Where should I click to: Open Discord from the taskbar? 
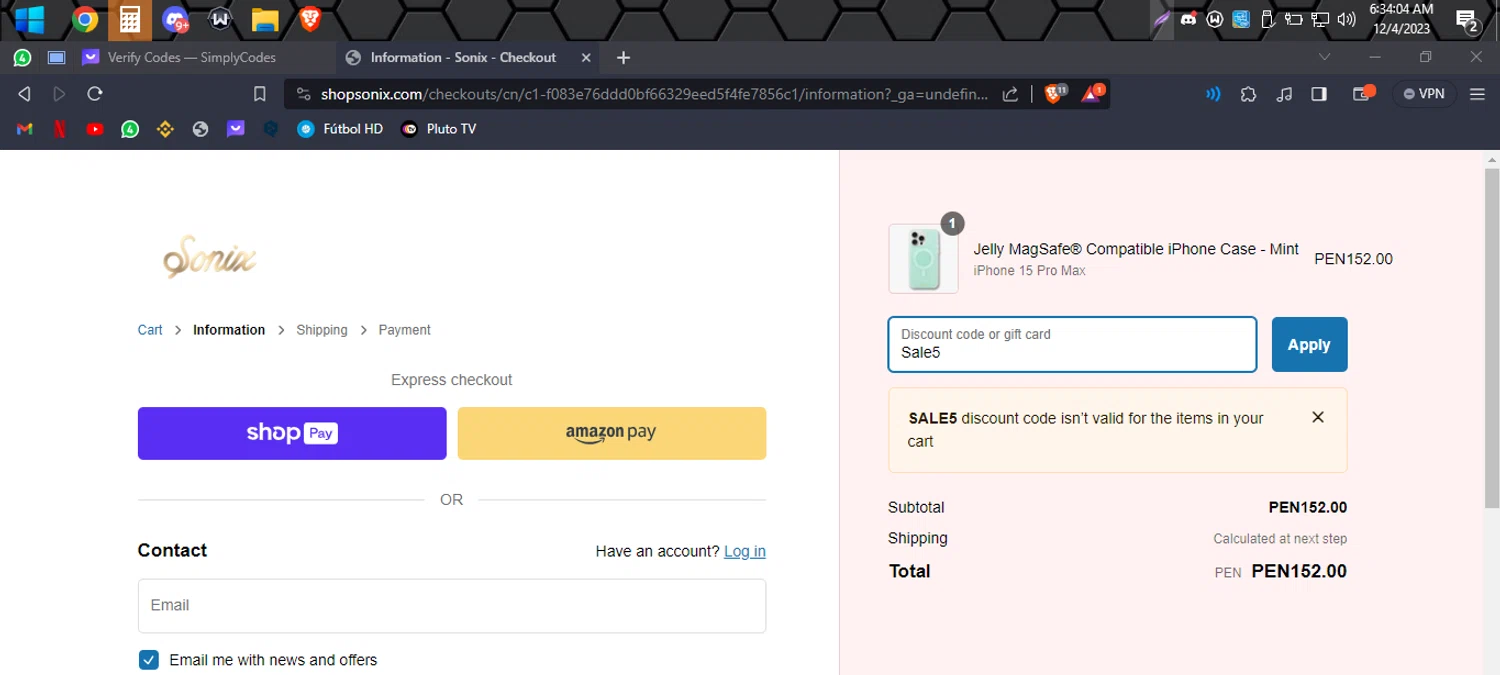pos(176,19)
